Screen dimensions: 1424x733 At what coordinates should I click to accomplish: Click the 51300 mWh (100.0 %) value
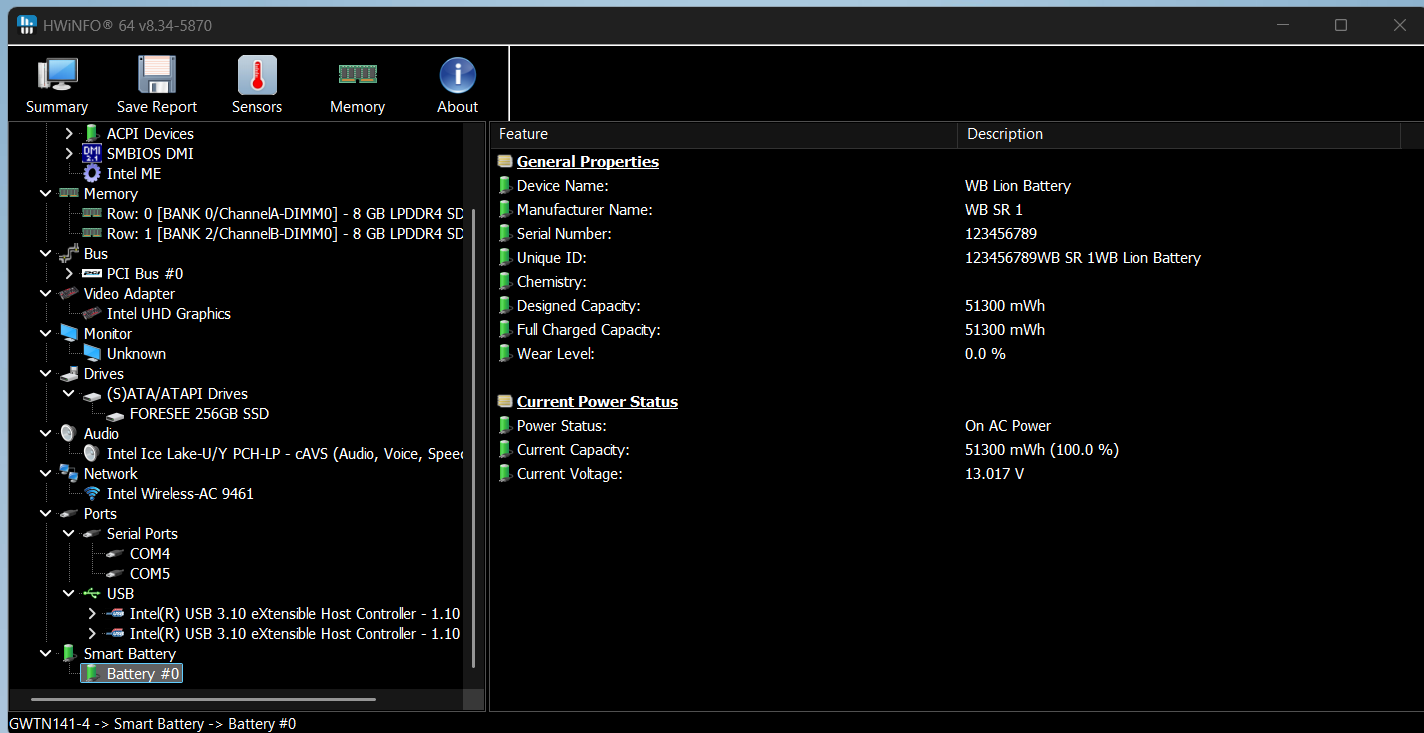pos(1041,449)
